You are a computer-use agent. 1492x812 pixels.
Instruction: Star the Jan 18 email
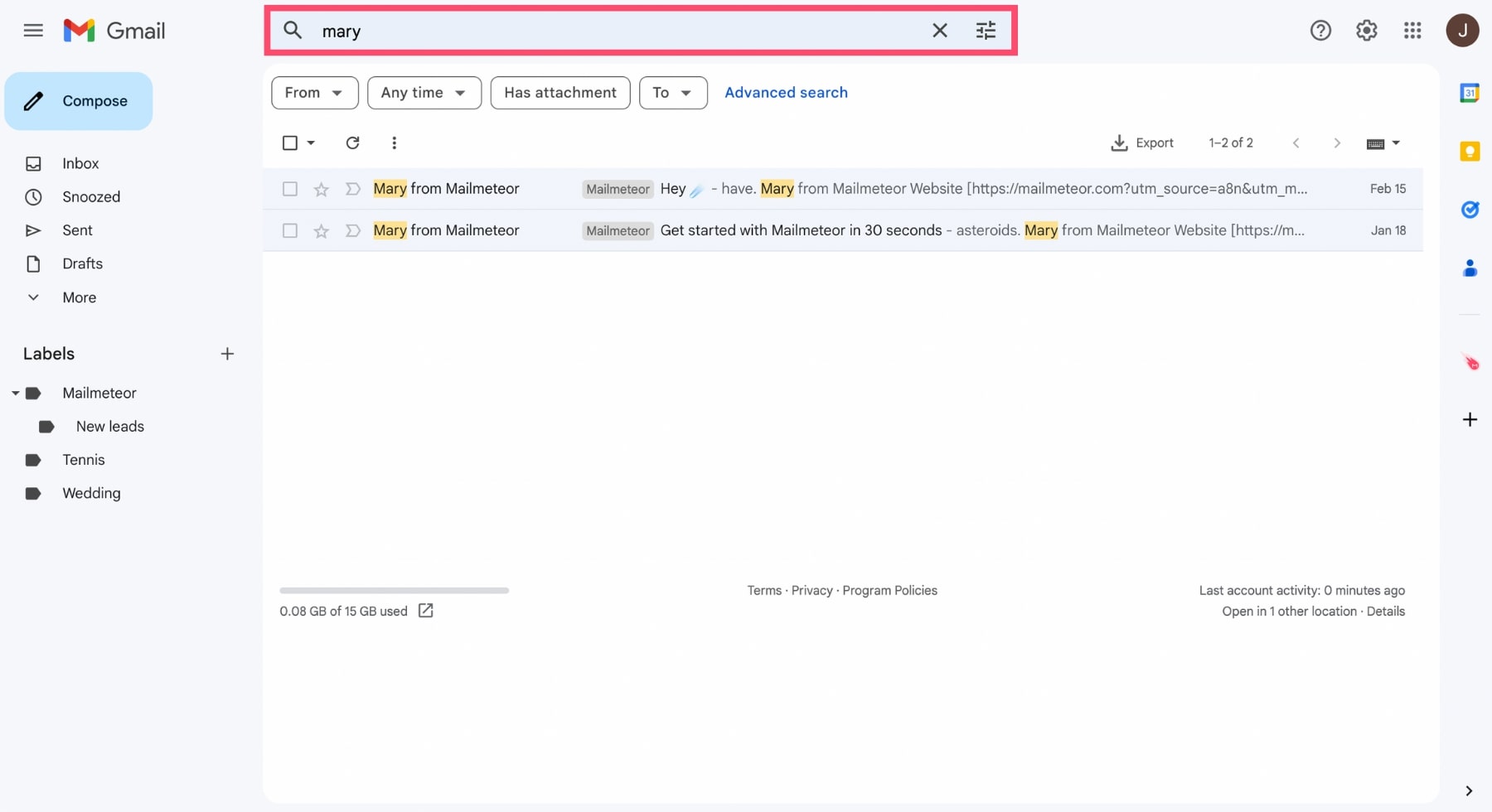click(x=321, y=231)
